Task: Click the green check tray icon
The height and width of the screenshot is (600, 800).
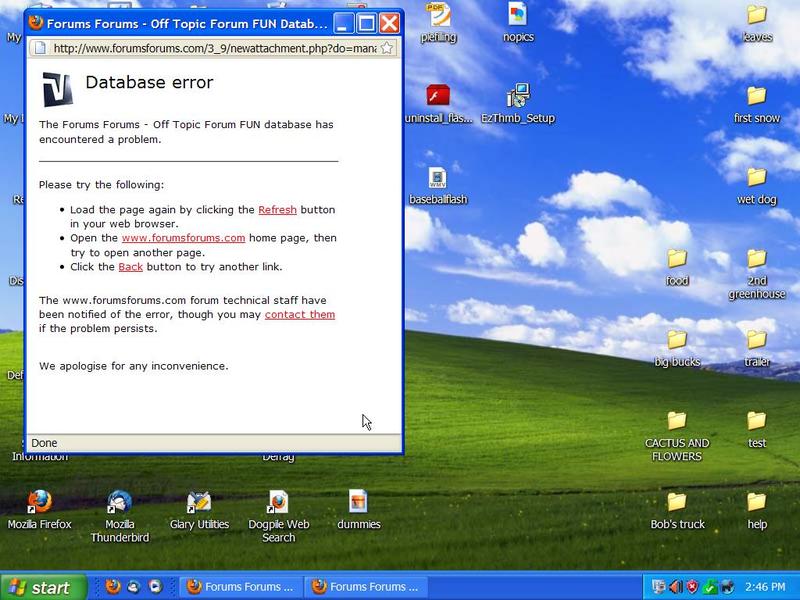Action: click(710, 587)
